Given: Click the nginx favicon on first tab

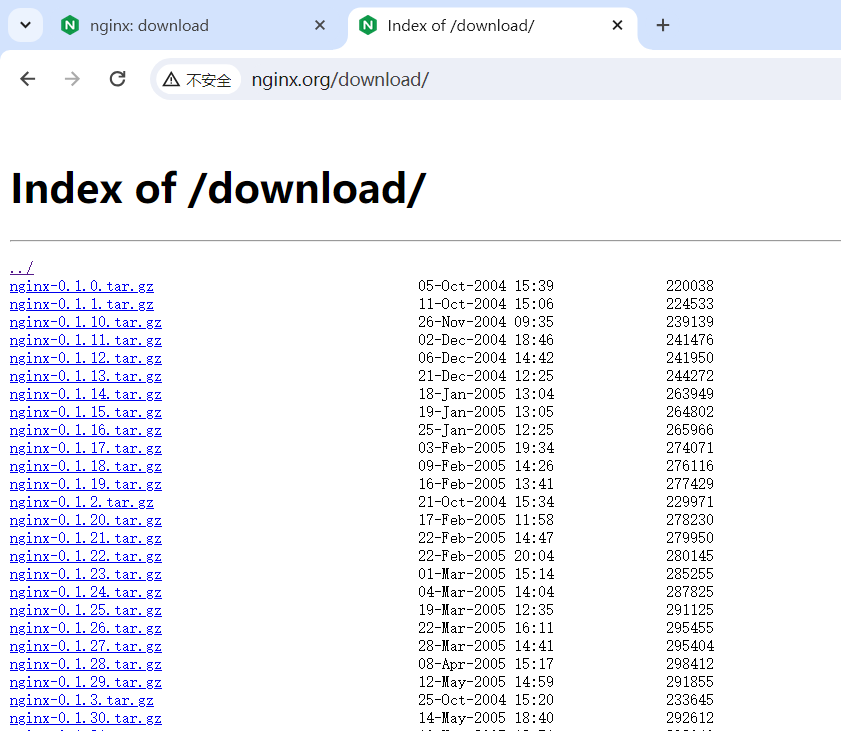Looking at the screenshot, I should pos(70,25).
